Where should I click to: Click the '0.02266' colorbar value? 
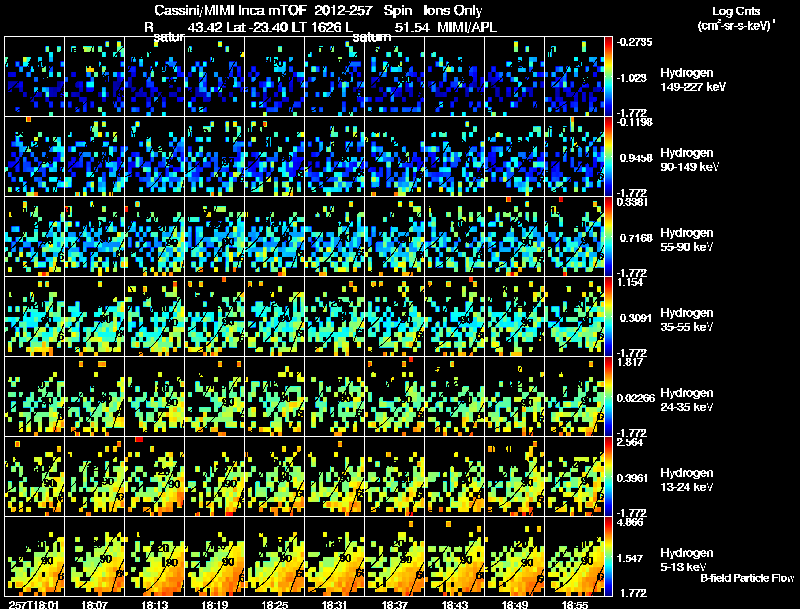click(636, 398)
